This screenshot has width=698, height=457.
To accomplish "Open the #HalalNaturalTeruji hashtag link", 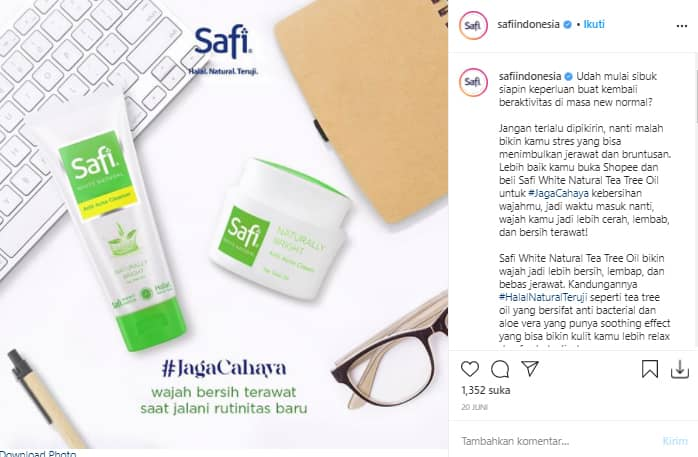I will point(543,297).
